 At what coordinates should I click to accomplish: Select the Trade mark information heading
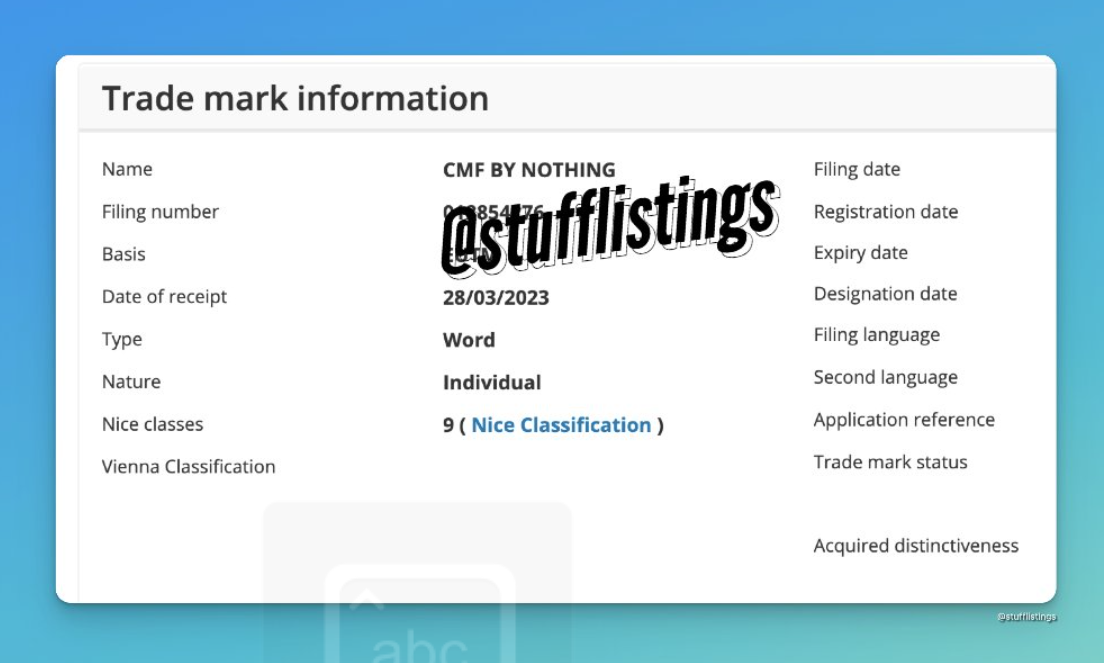295,98
